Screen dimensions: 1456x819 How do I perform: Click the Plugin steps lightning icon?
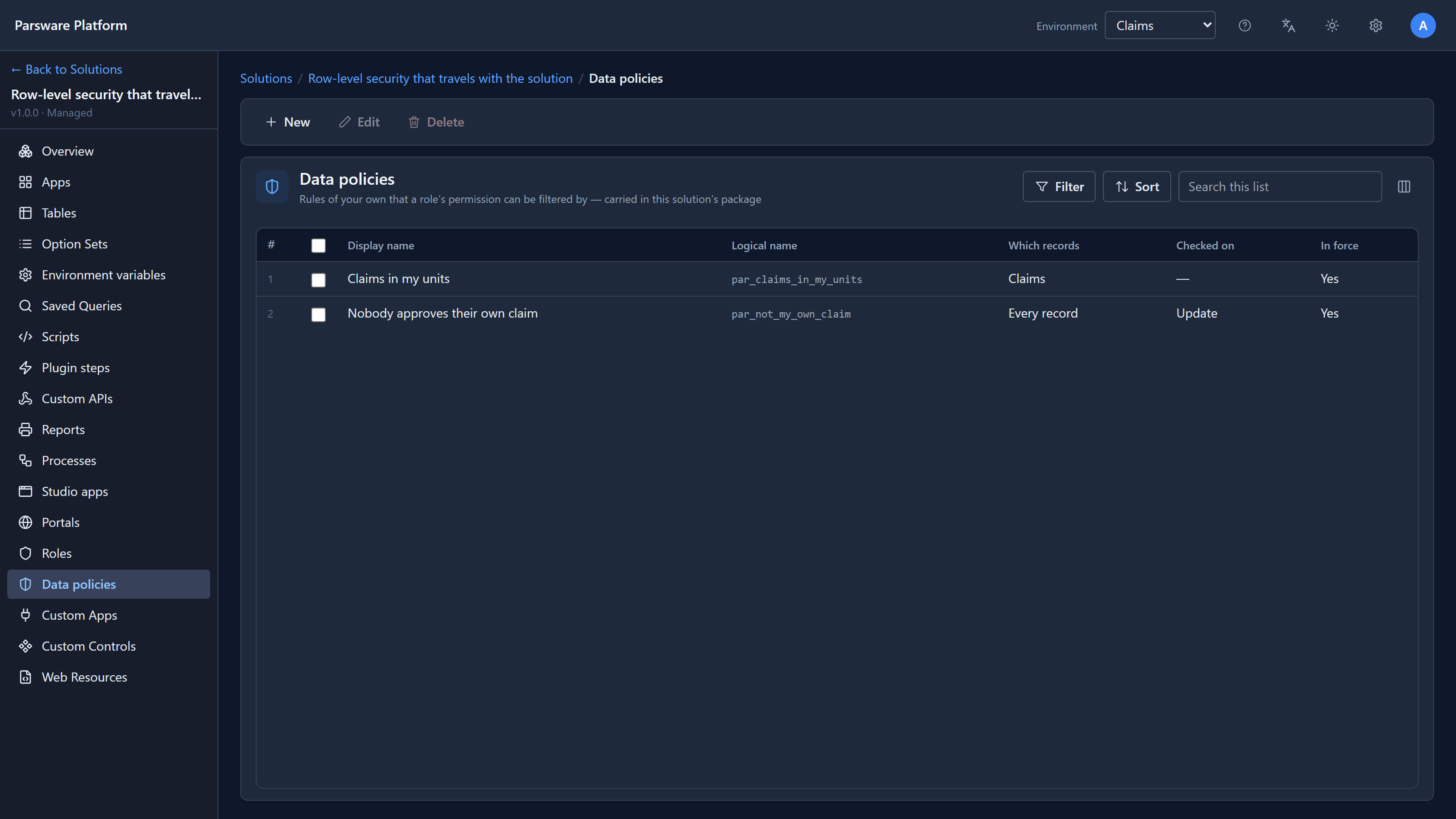tap(25, 367)
